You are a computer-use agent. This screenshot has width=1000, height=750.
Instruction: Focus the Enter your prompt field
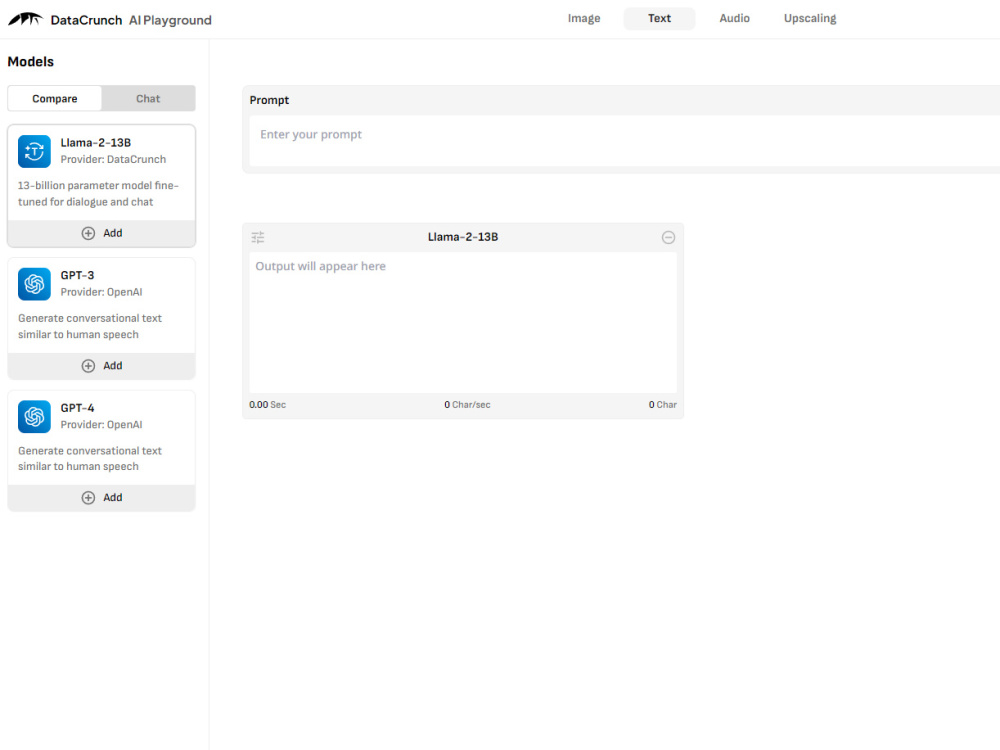(624, 141)
